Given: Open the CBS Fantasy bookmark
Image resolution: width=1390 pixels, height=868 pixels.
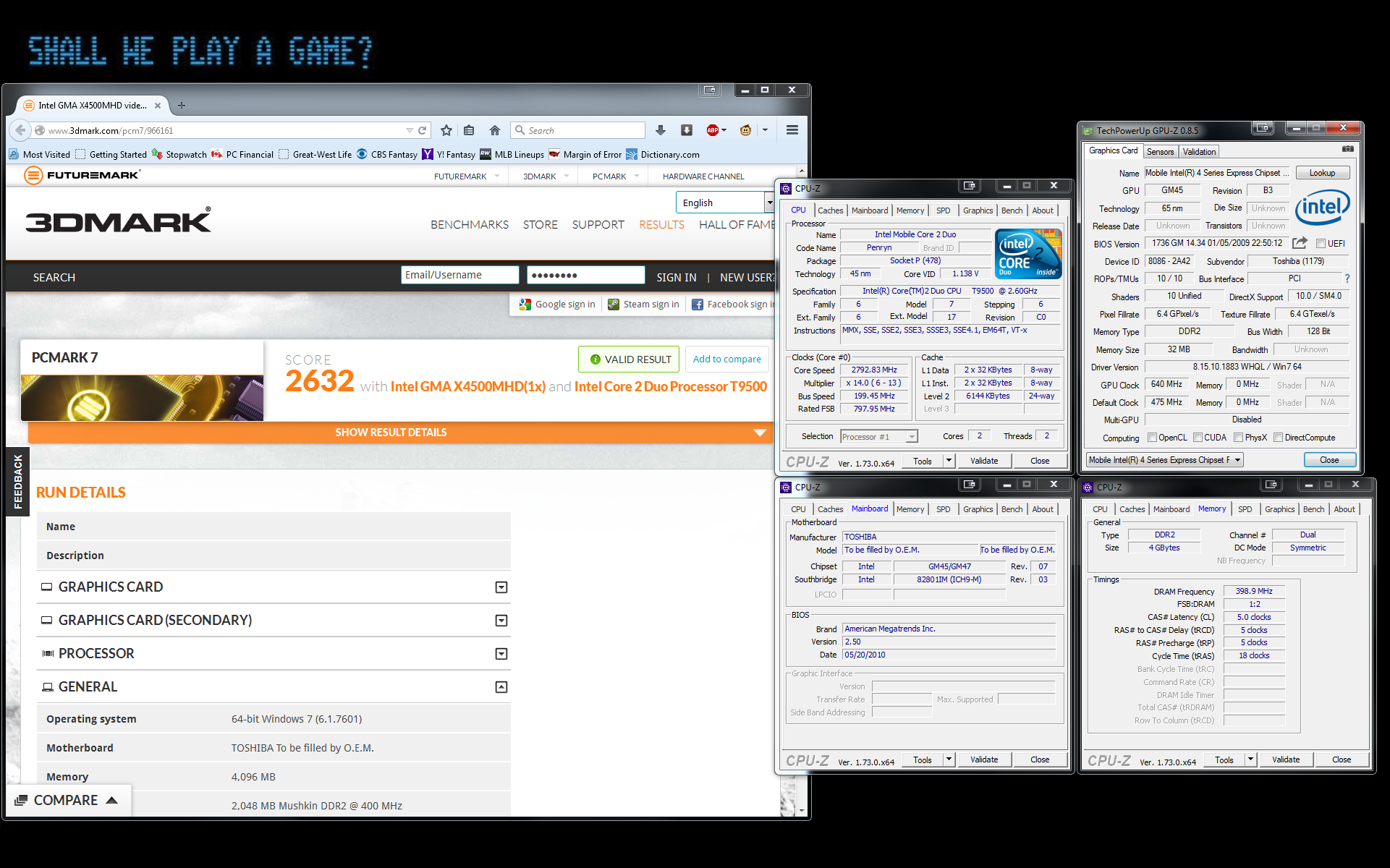Looking at the screenshot, I should 387,154.
